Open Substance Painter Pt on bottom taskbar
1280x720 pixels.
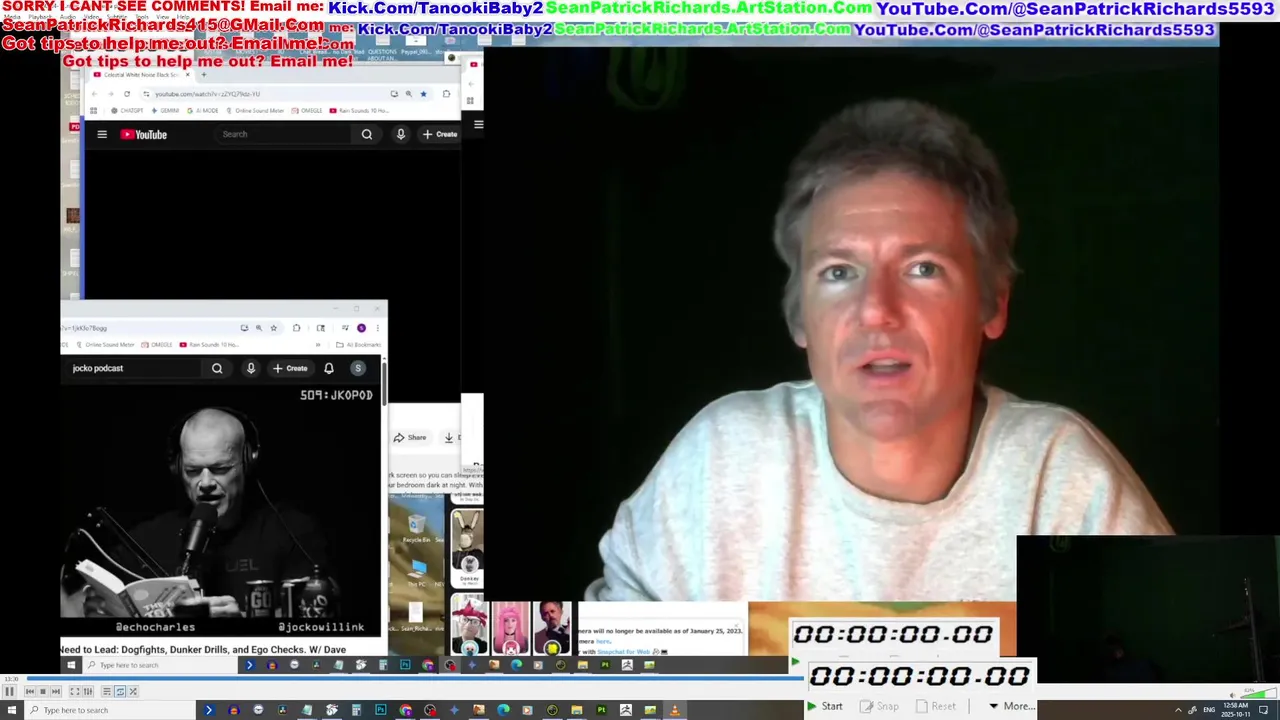(601, 710)
